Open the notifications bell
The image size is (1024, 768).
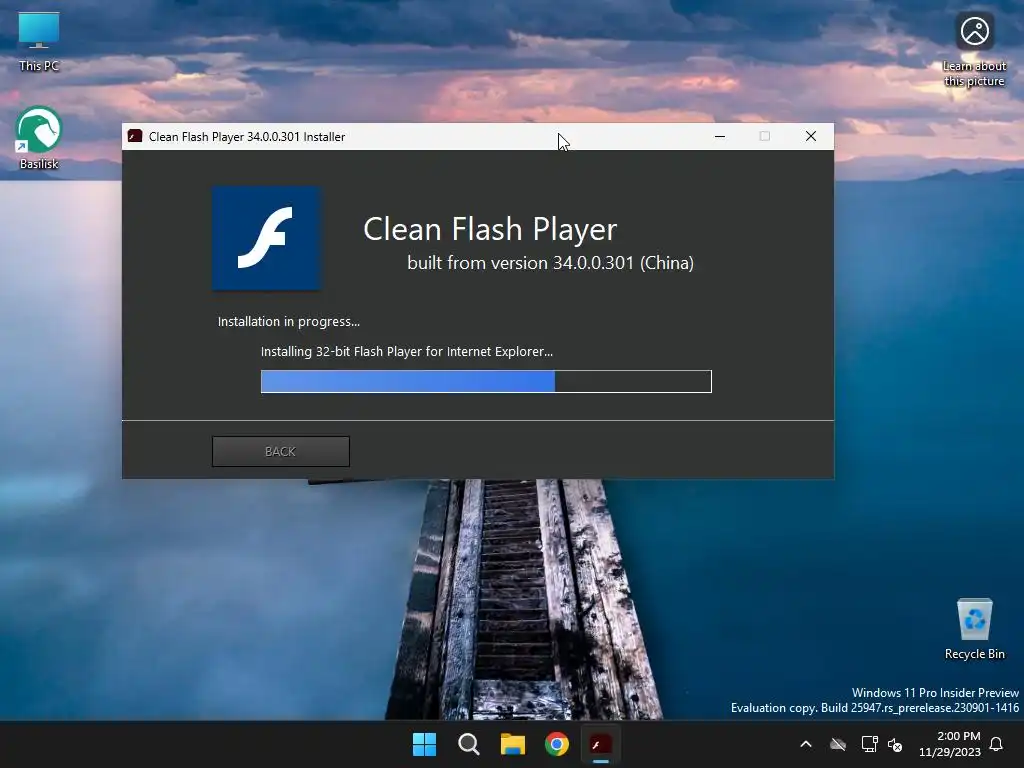tap(996, 744)
